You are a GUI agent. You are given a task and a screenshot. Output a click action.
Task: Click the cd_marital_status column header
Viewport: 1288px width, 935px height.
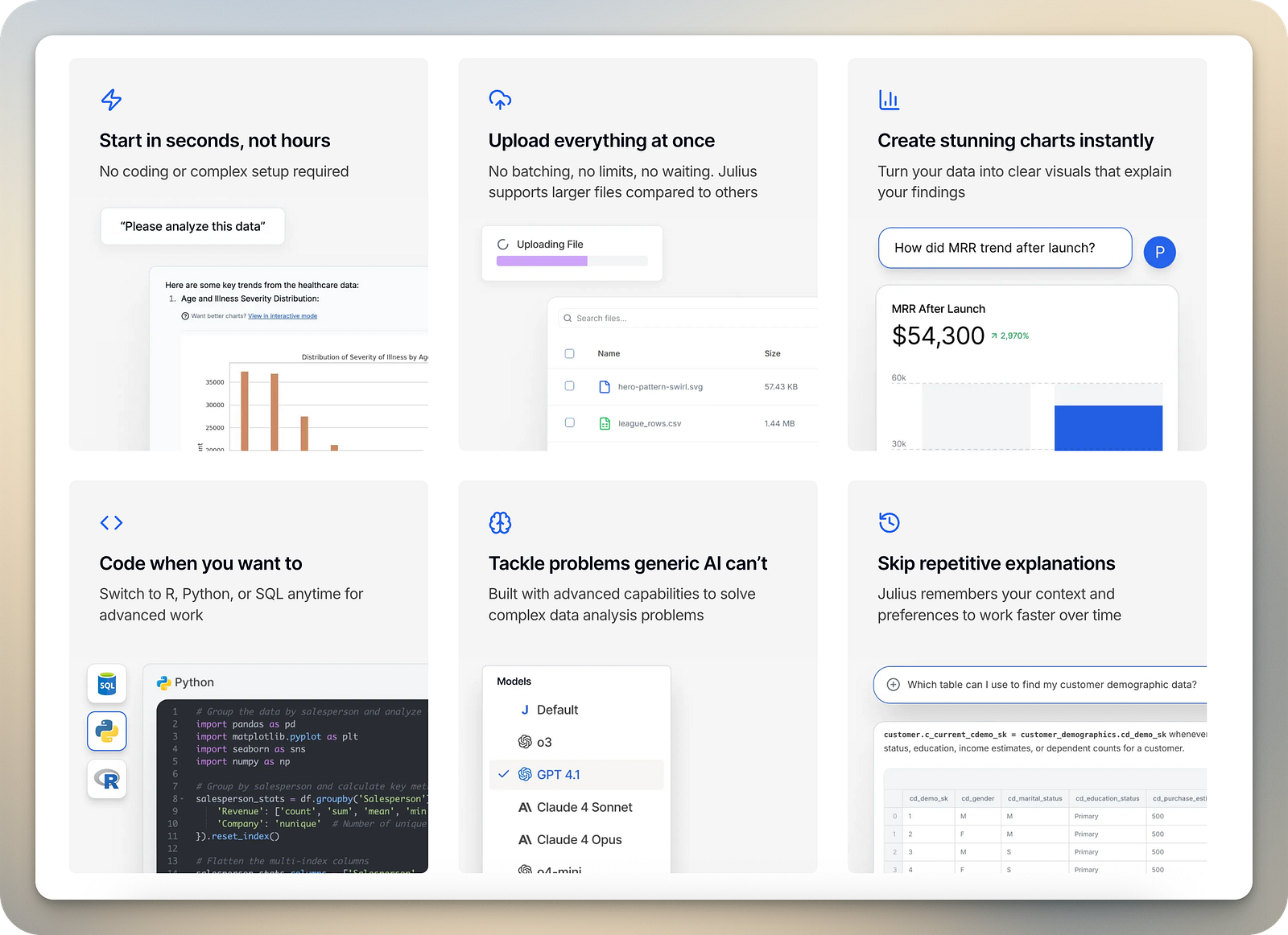pyautogui.click(x=1034, y=798)
